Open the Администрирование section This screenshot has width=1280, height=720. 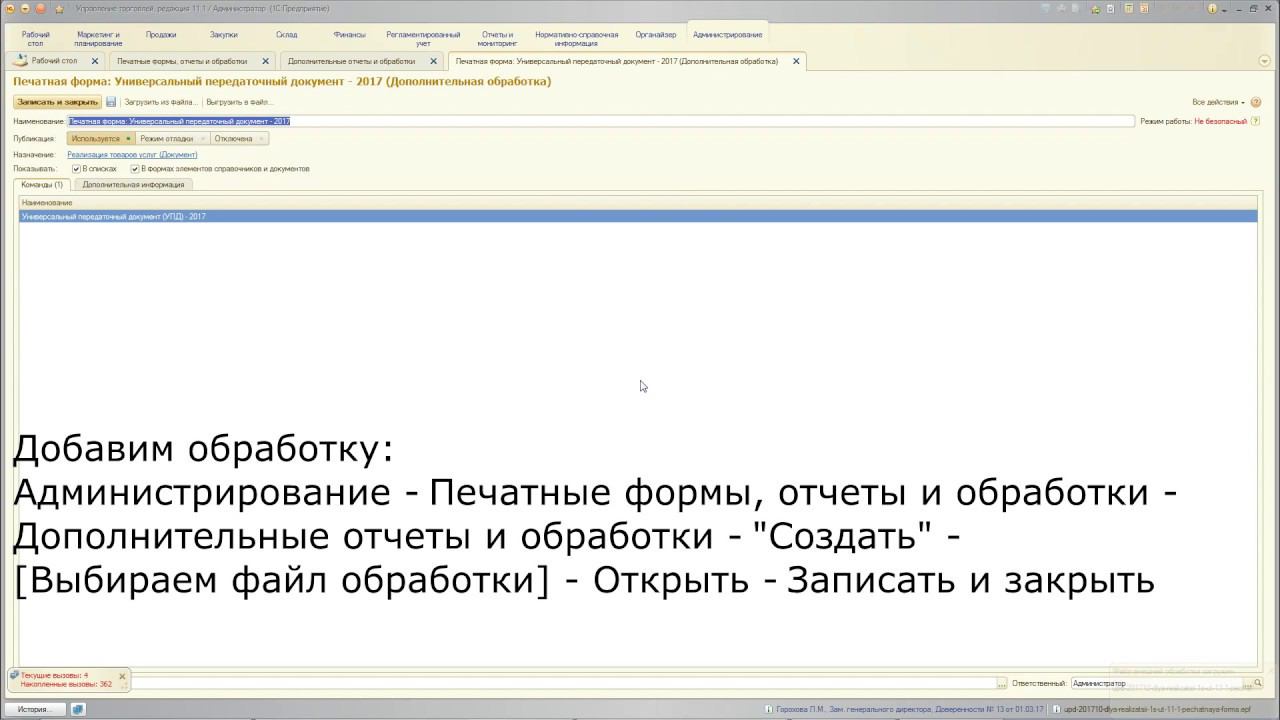[x=728, y=35]
